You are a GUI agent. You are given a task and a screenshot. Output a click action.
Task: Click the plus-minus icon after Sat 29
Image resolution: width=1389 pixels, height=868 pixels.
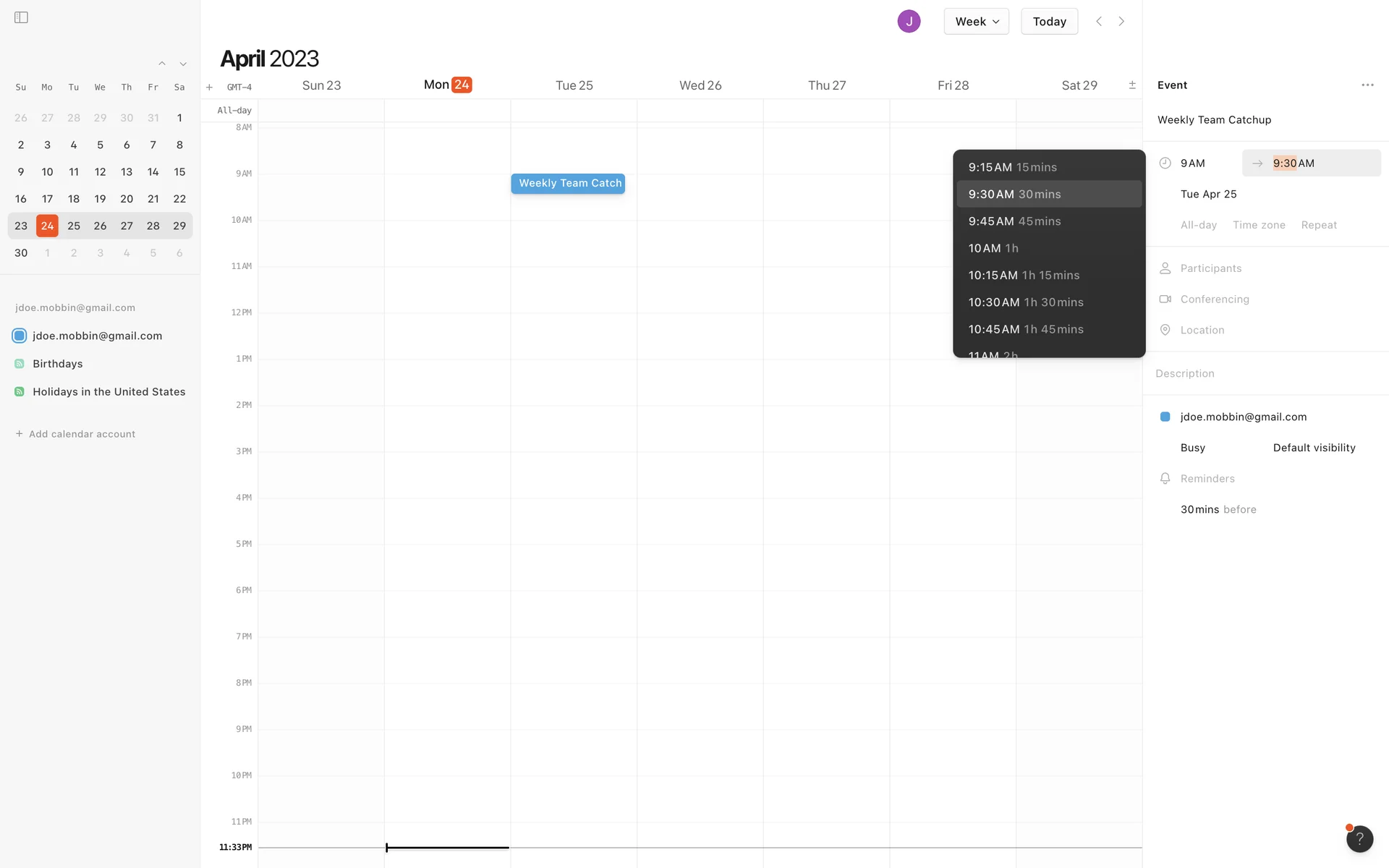tap(1132, 85)
